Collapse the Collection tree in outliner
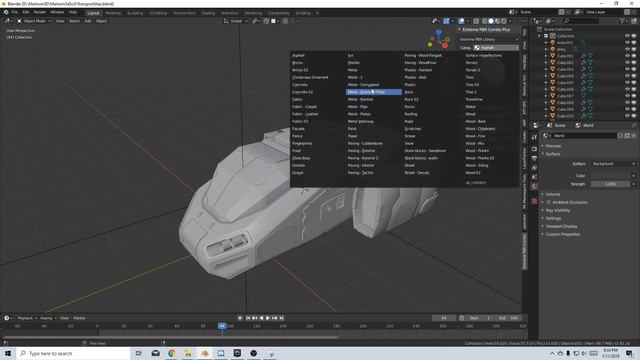 [x=540, y=36]
